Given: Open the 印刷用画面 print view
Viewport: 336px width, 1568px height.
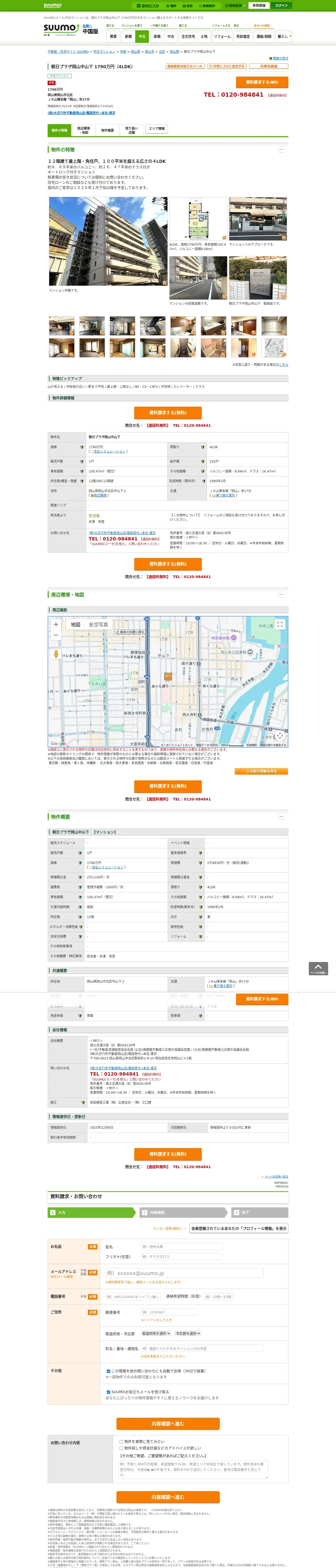Looking at the screenshot, I should click(x=269, y=66).
